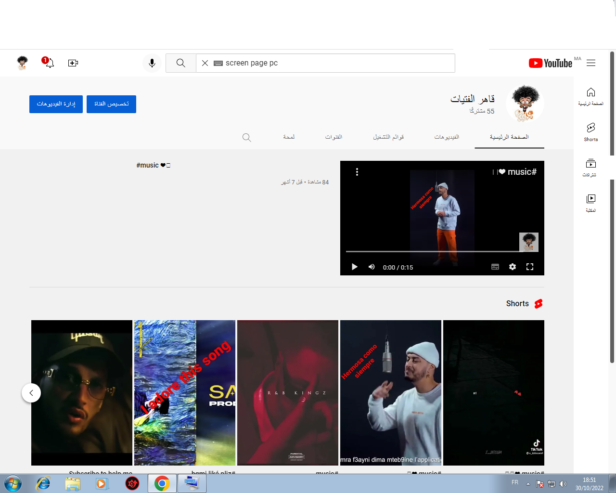Viewport: 616px width, 493px height.
Task: Enter fullscreen on the video player
Action: click(530, 267)
